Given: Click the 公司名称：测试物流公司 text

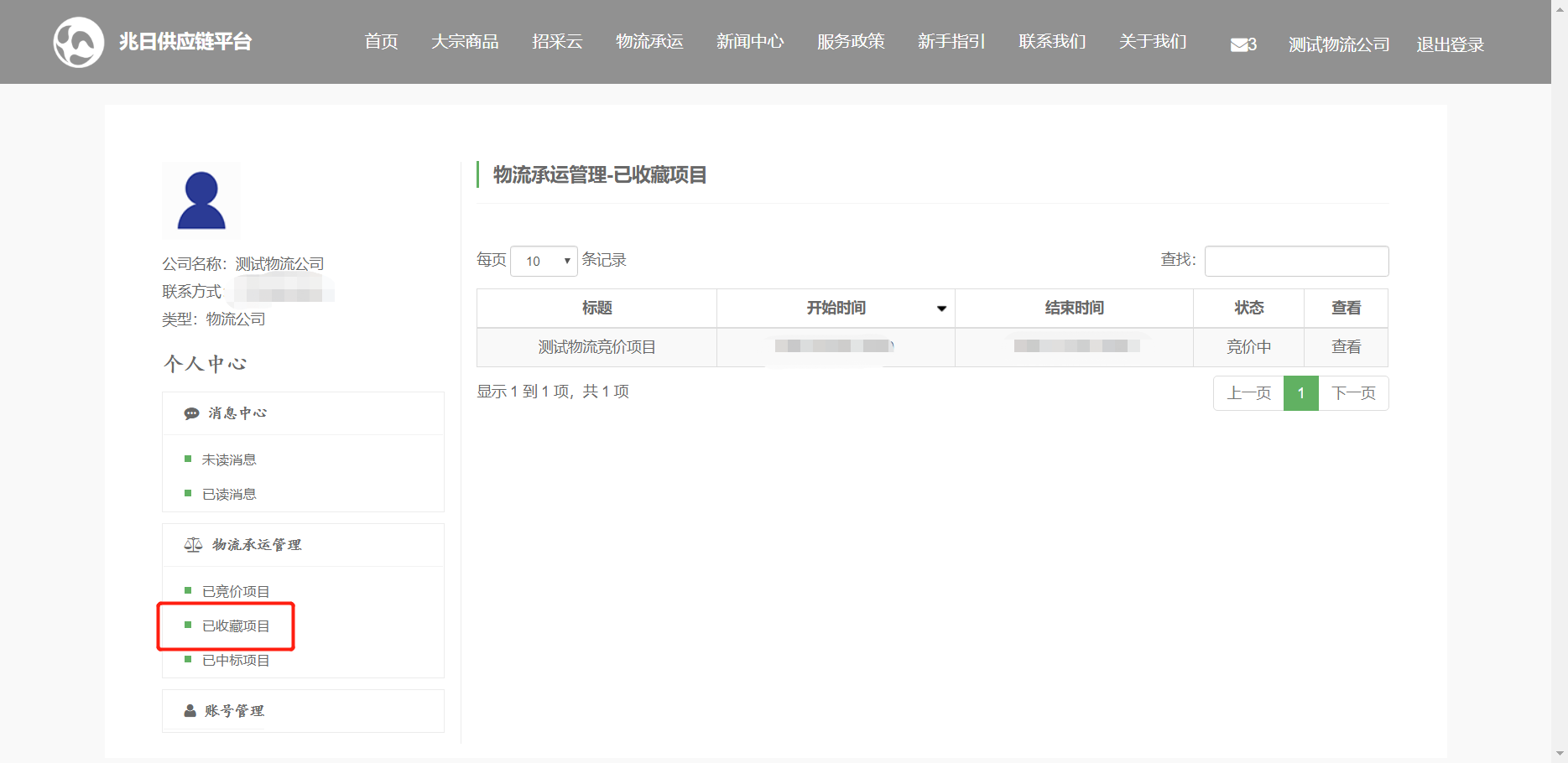Looking at the screenshot, I should tap(243, 264).
